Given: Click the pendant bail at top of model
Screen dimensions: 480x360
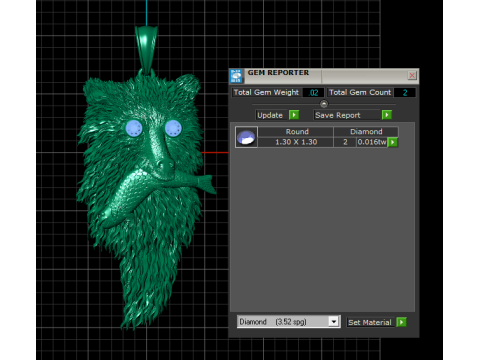Looking at the screenshot, I should pyautogui.click(x=146, y=48).
